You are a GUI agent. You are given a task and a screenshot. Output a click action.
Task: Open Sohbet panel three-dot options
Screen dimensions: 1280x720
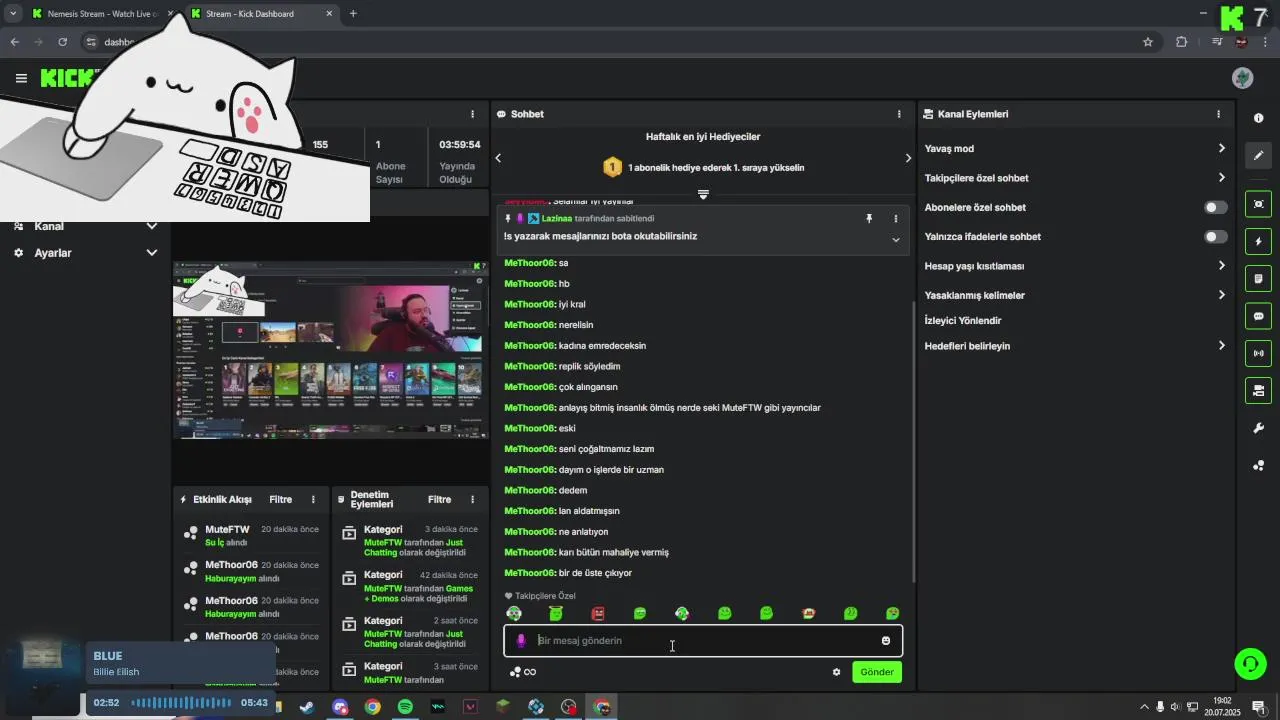tap(899, 114)
